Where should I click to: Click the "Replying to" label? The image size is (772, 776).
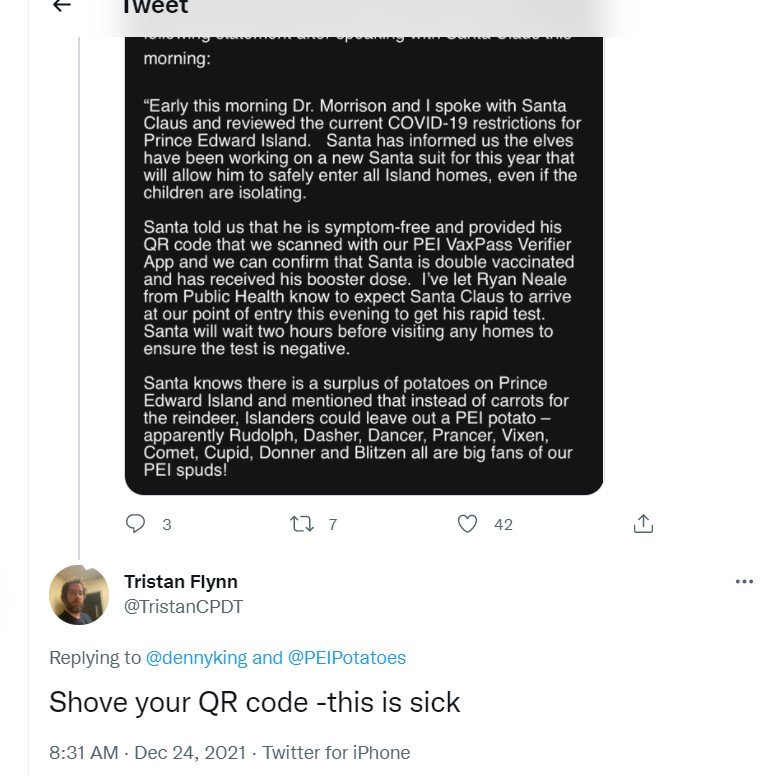95,657
